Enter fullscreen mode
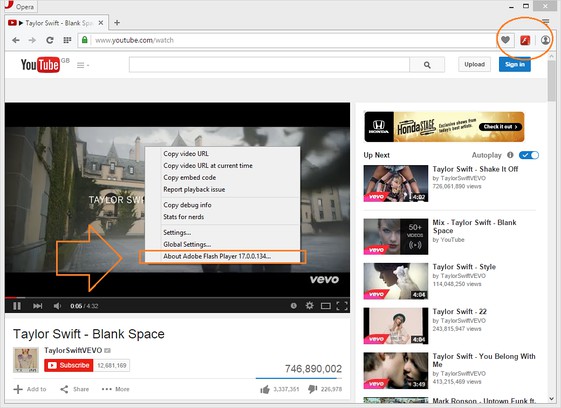 342,306
